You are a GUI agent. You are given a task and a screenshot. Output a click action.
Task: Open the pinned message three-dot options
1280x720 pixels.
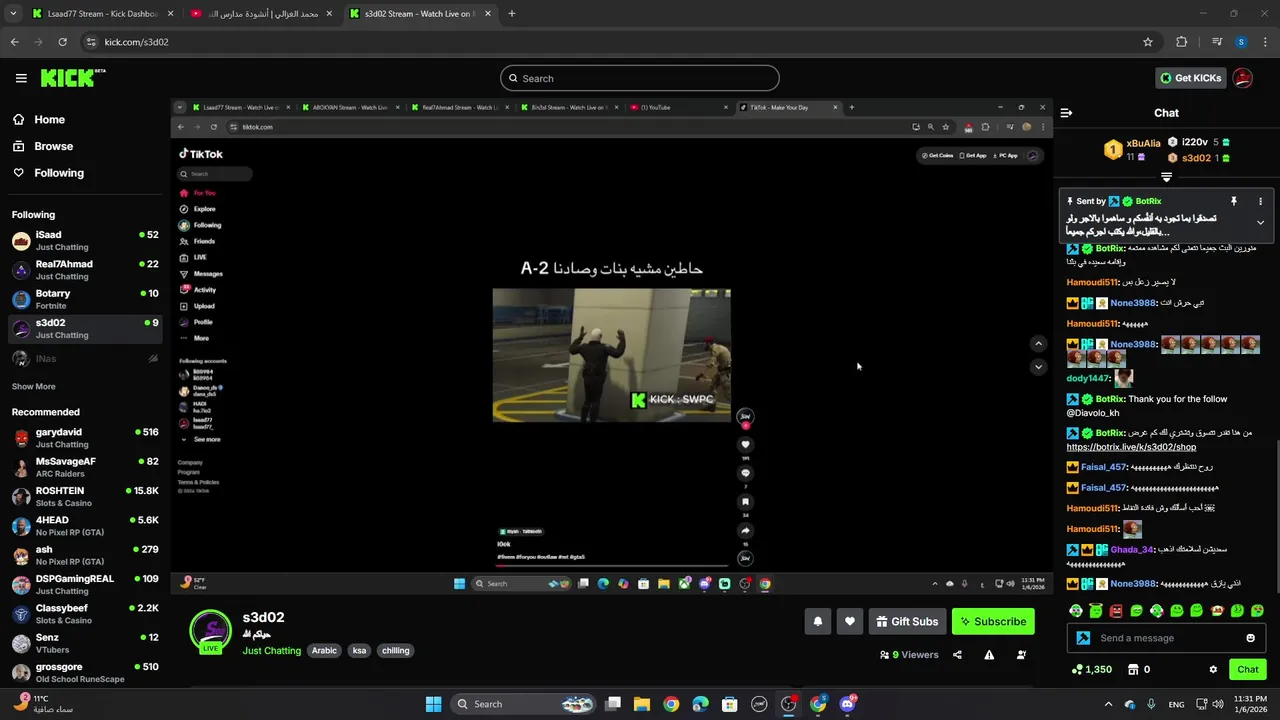(1260, 201)
